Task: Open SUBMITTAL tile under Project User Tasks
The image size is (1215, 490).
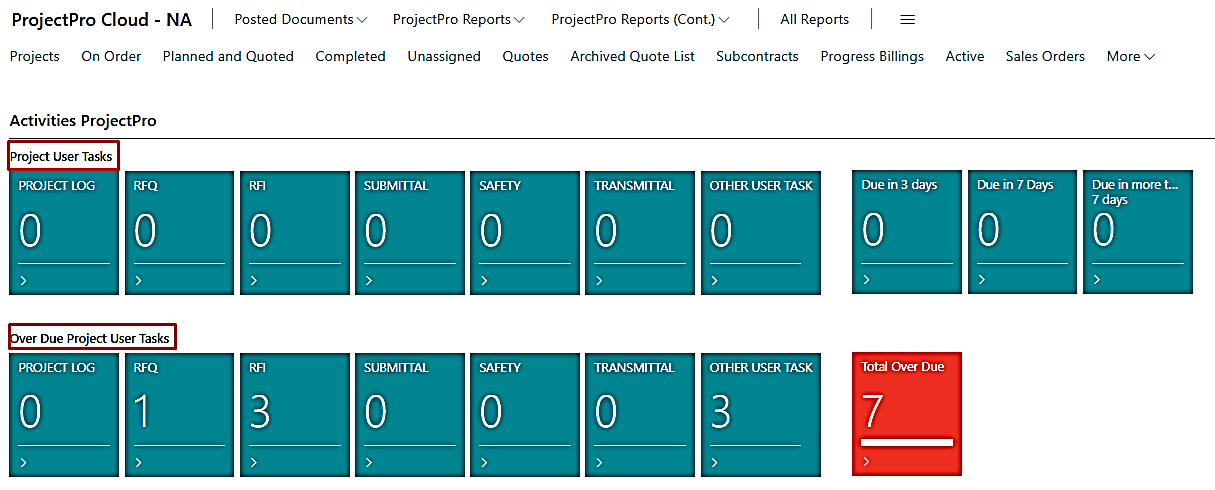Action: pos(410,233)
